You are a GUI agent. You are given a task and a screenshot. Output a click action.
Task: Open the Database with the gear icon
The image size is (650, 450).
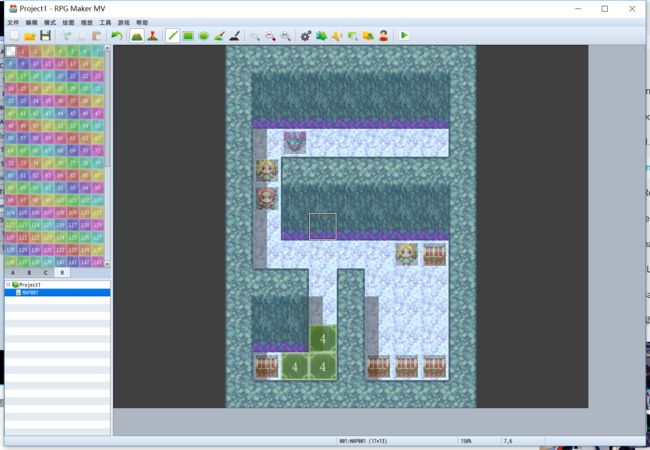[306, 36]
